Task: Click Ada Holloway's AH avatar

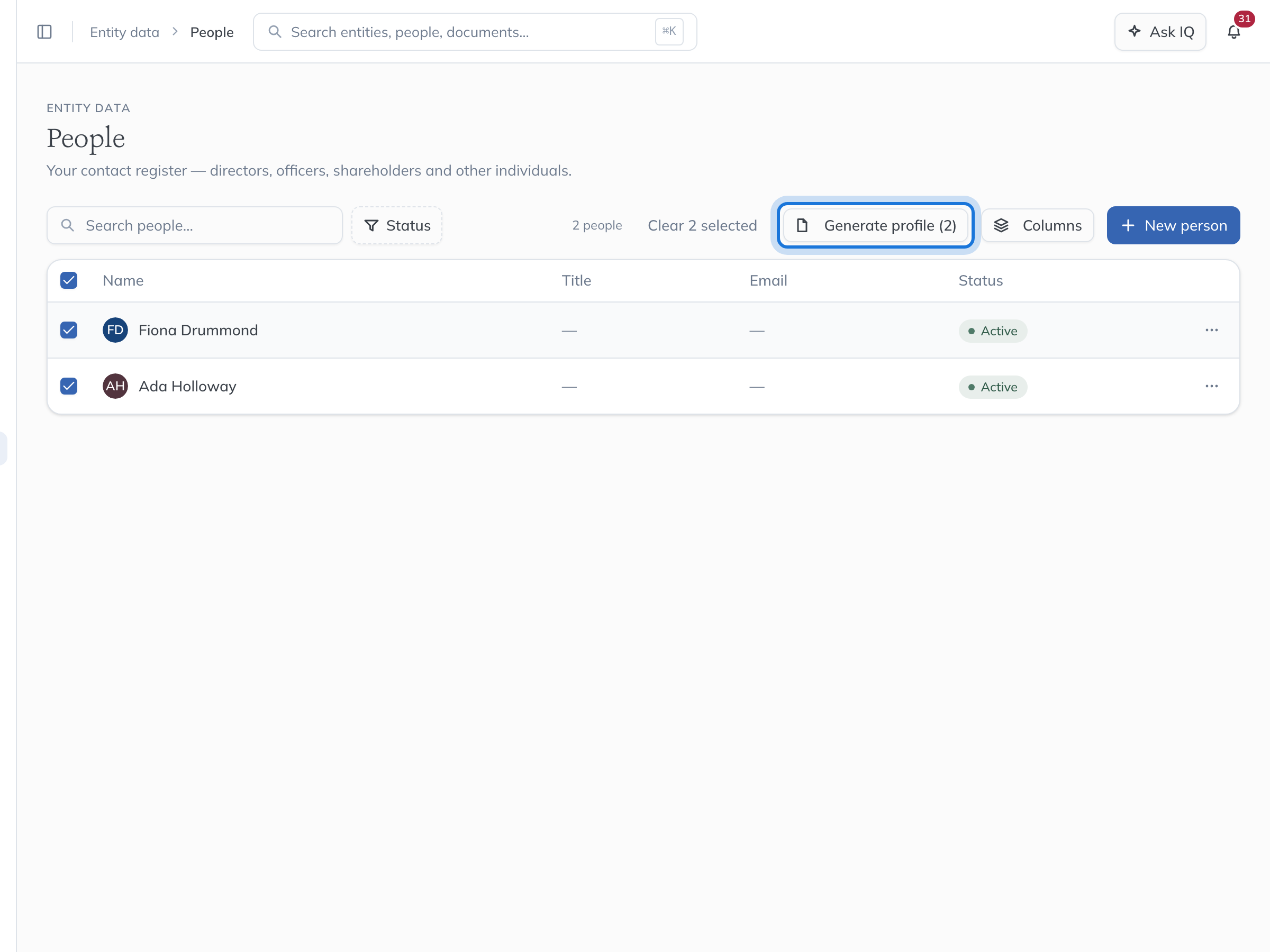Action: (115, 386)
